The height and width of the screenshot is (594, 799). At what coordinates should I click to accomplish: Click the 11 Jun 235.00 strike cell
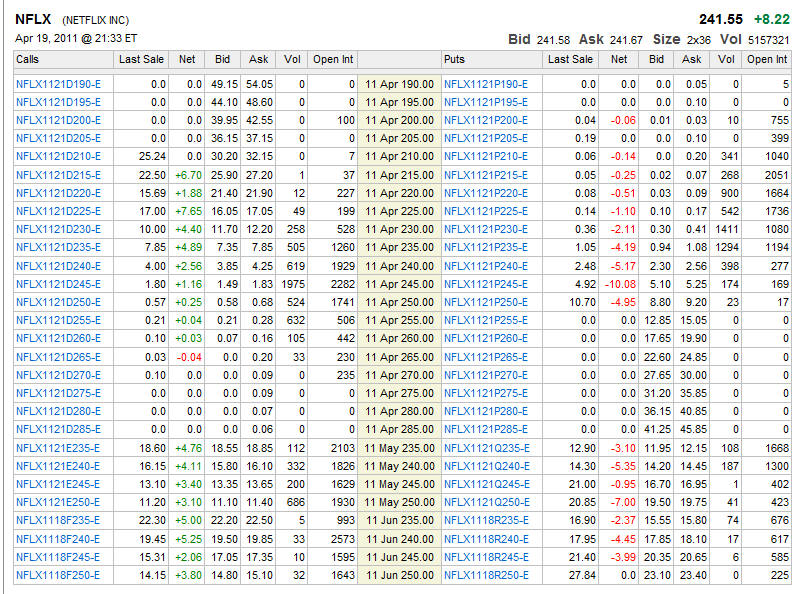[x=399, y=520]
